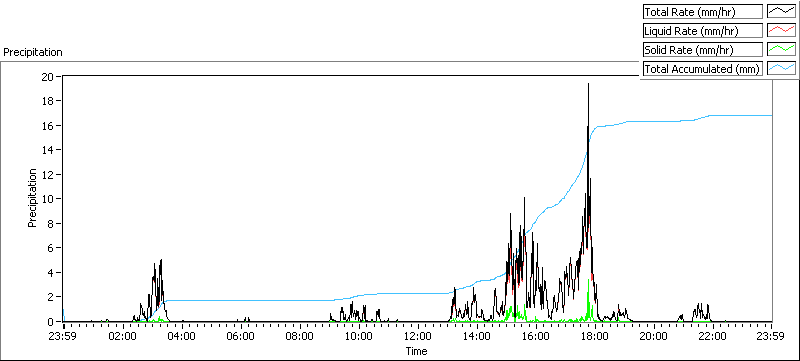Click the Total Accumulated blue line icon
The height and width of the screenshot is (361, 800).
point(782,68)
